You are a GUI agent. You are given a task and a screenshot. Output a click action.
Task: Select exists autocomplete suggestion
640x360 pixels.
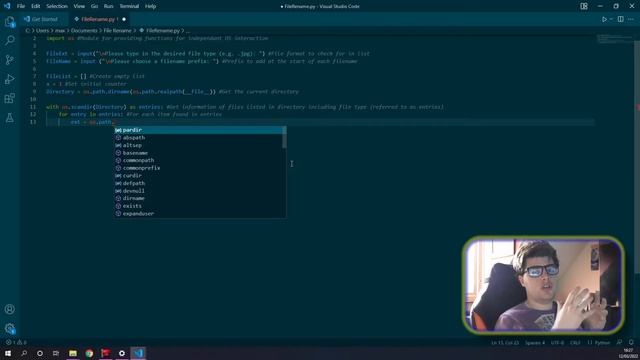click(x=200, y=206)
